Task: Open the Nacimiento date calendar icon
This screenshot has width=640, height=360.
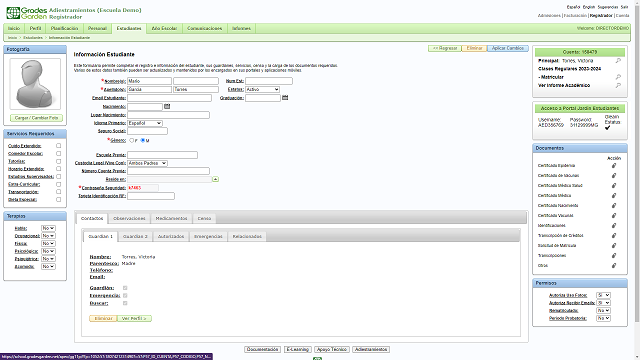Action: (167, 106)
